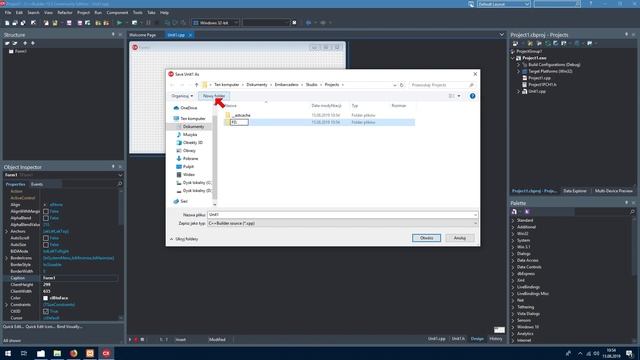
Task: Click the search icon in Palette panel
Action: click(x=632, y=211)
